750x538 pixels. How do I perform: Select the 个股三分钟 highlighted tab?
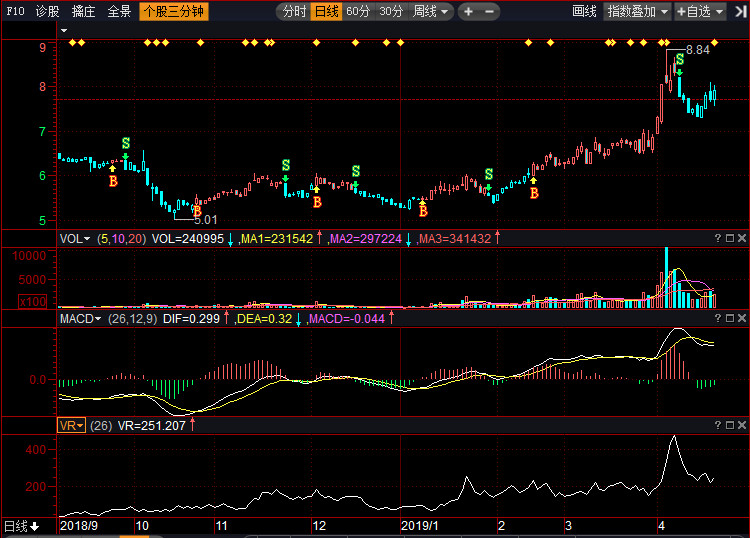point(174,11)
